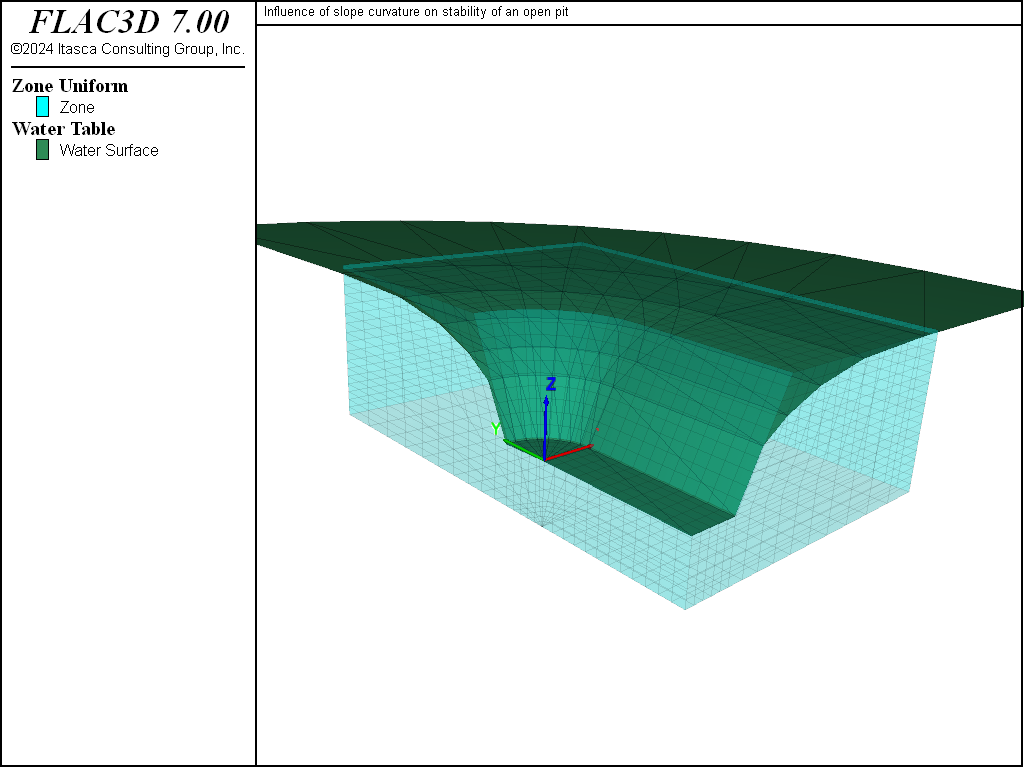Select the 'Water Table' legend heading
The width and height of the screenshot is (1024, 768).
point(63,129)
